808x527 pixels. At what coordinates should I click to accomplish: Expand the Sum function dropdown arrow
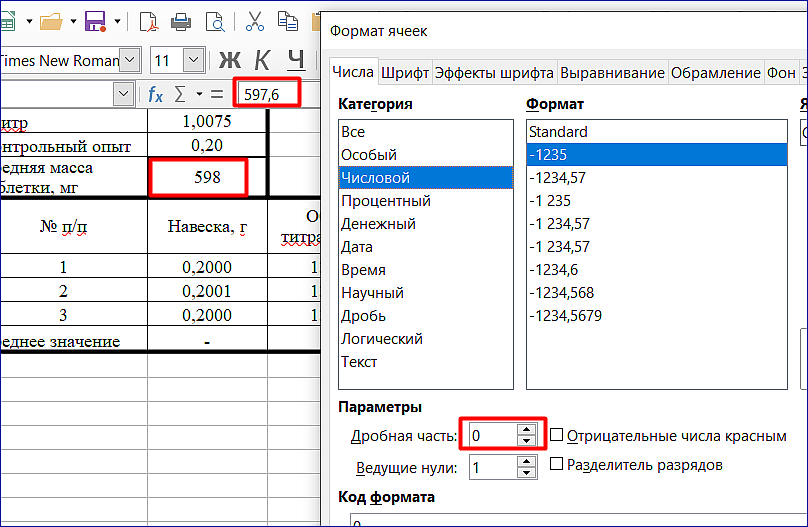pyautogui.click(x=199, y=94)
